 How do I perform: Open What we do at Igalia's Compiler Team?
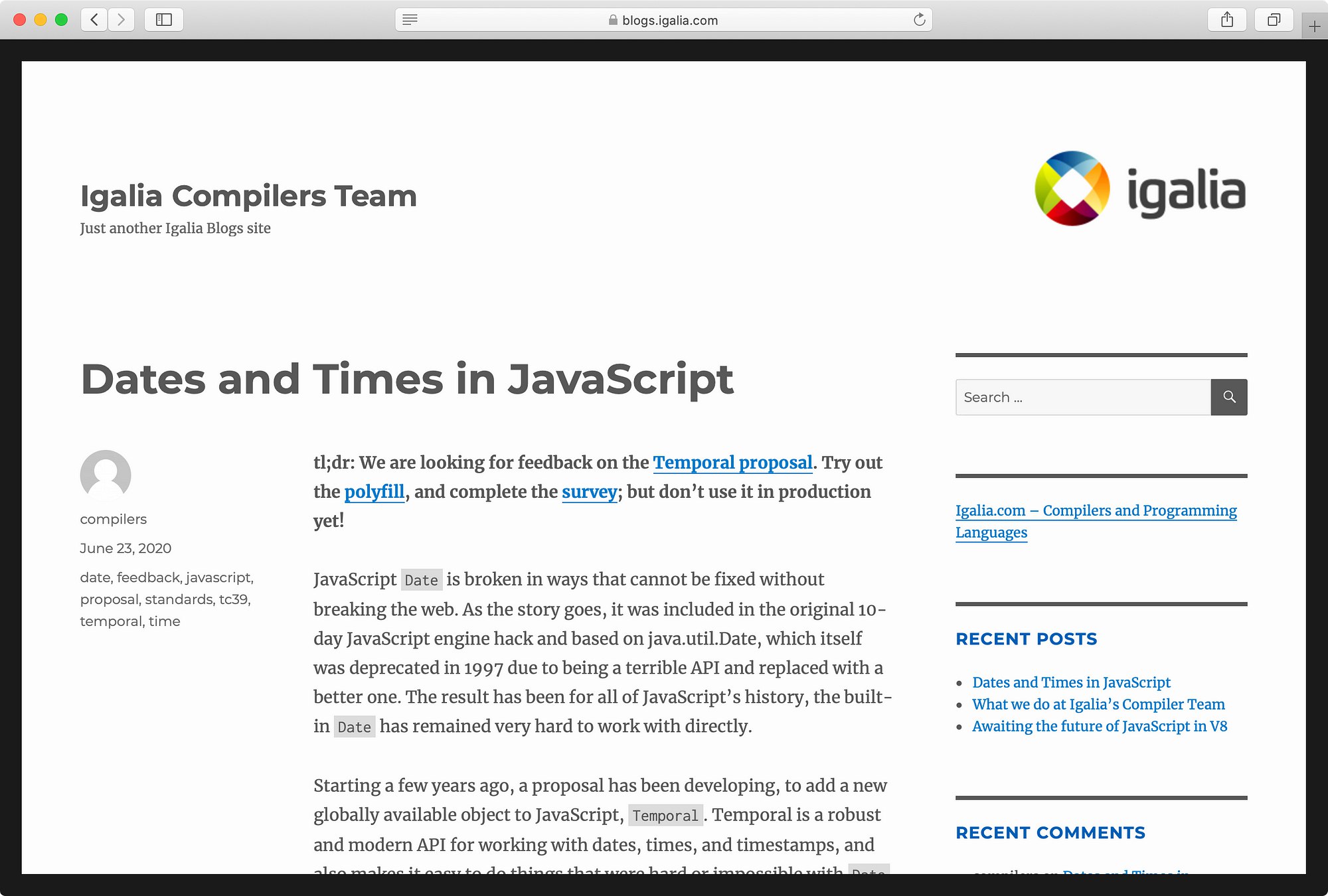click(1098, 704)
